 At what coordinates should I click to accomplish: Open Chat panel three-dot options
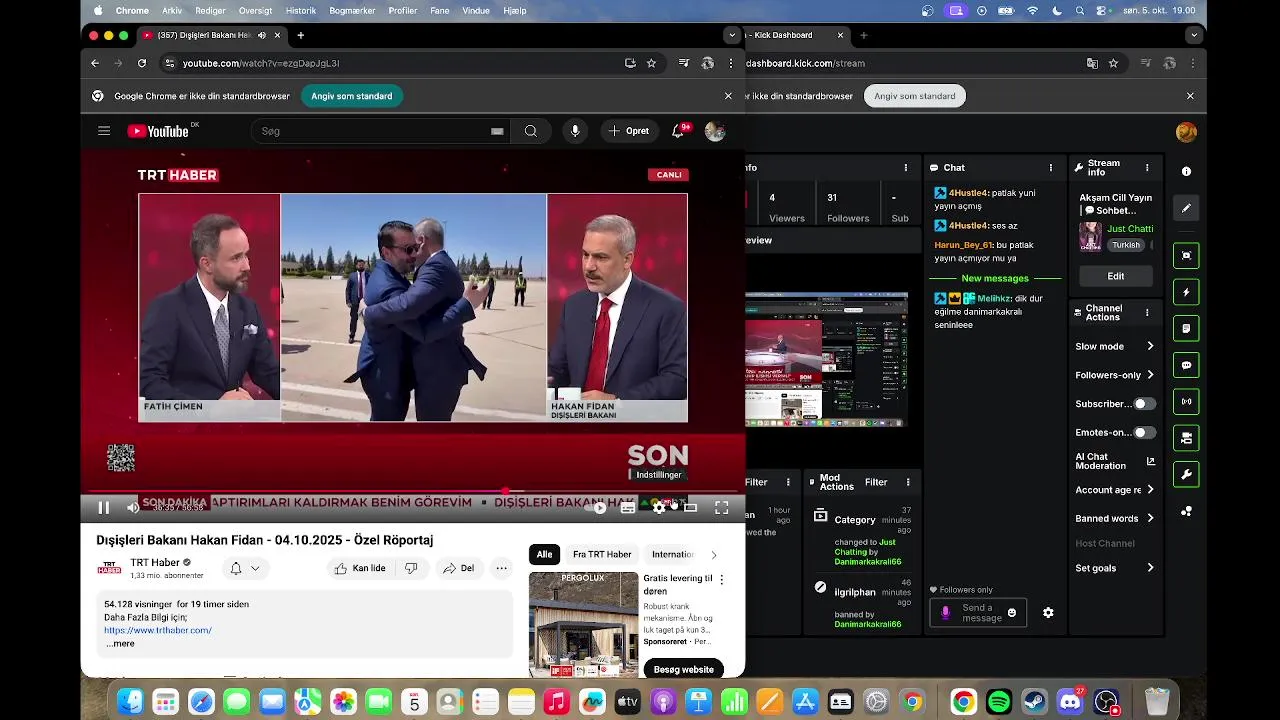(1051, 168)
